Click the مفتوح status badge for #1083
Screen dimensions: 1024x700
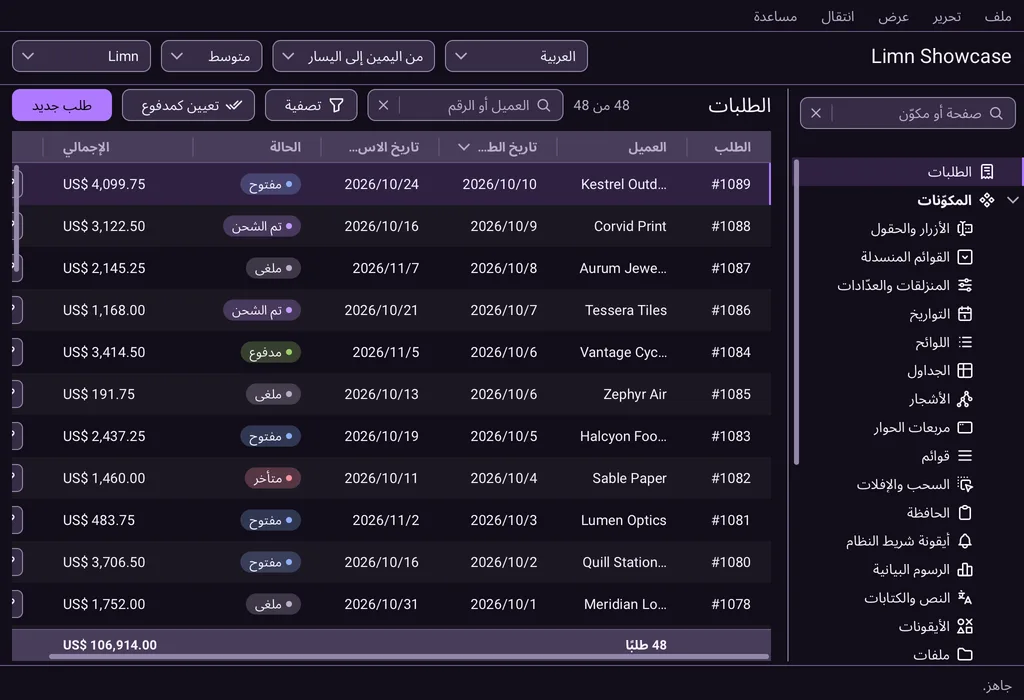click(x=270, y=436)
